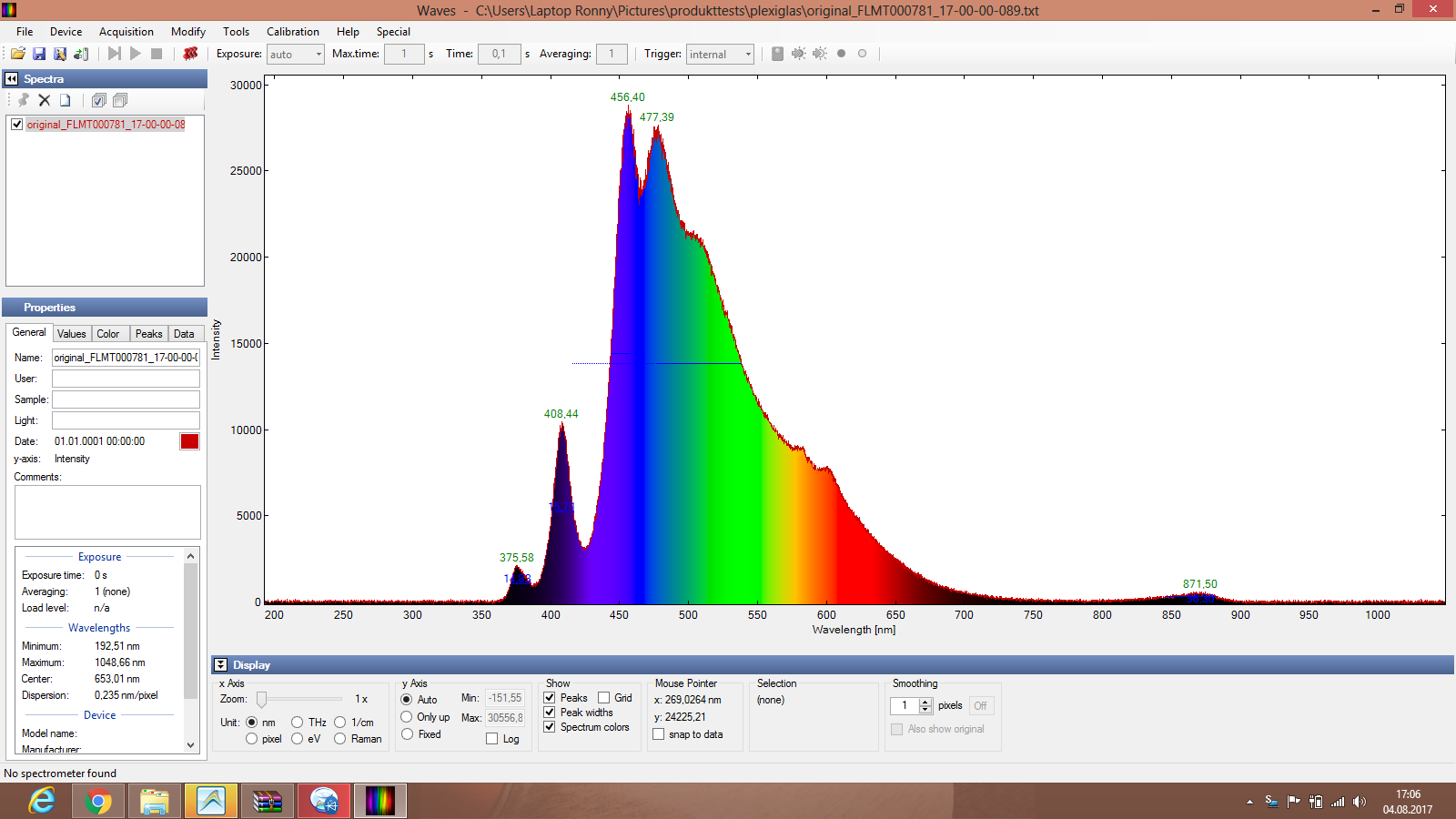Click the new blank spectrum page icon
Image resolution: width=1456 pixels, height=819 pixels.
(x=65, y=100)
